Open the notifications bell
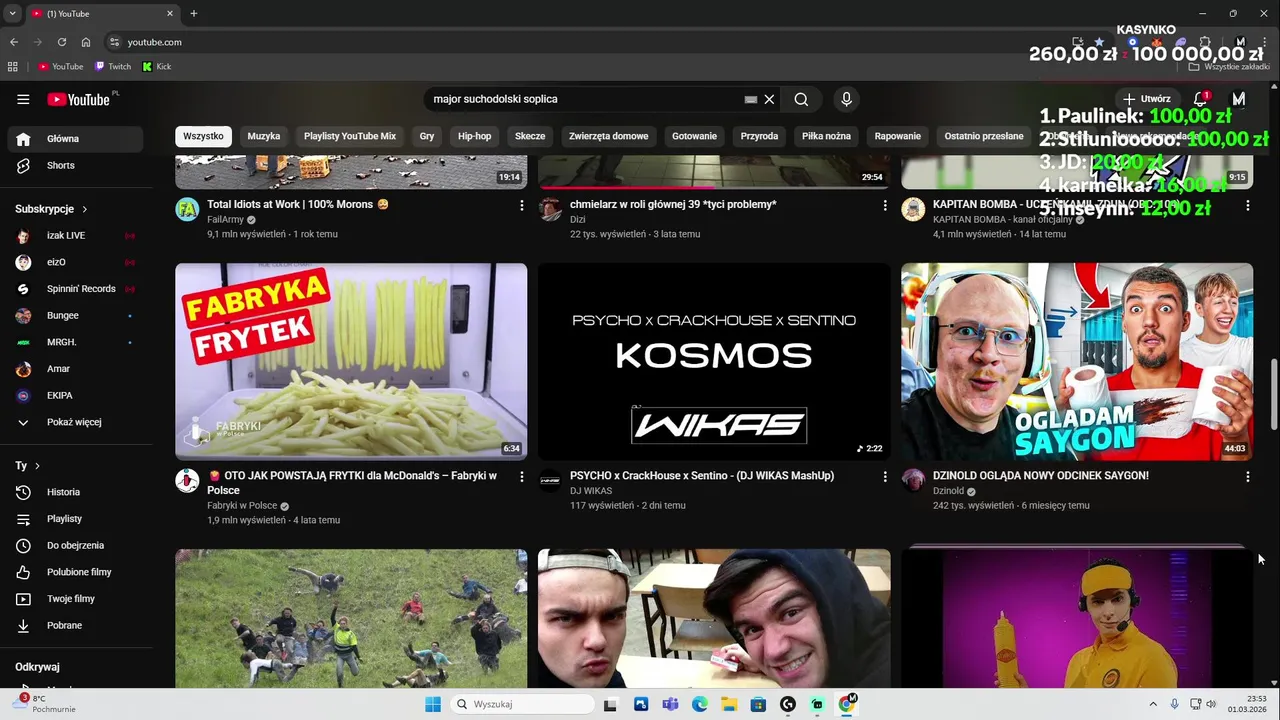This screenshot has width=1280, height=720. pos(1201,99)
